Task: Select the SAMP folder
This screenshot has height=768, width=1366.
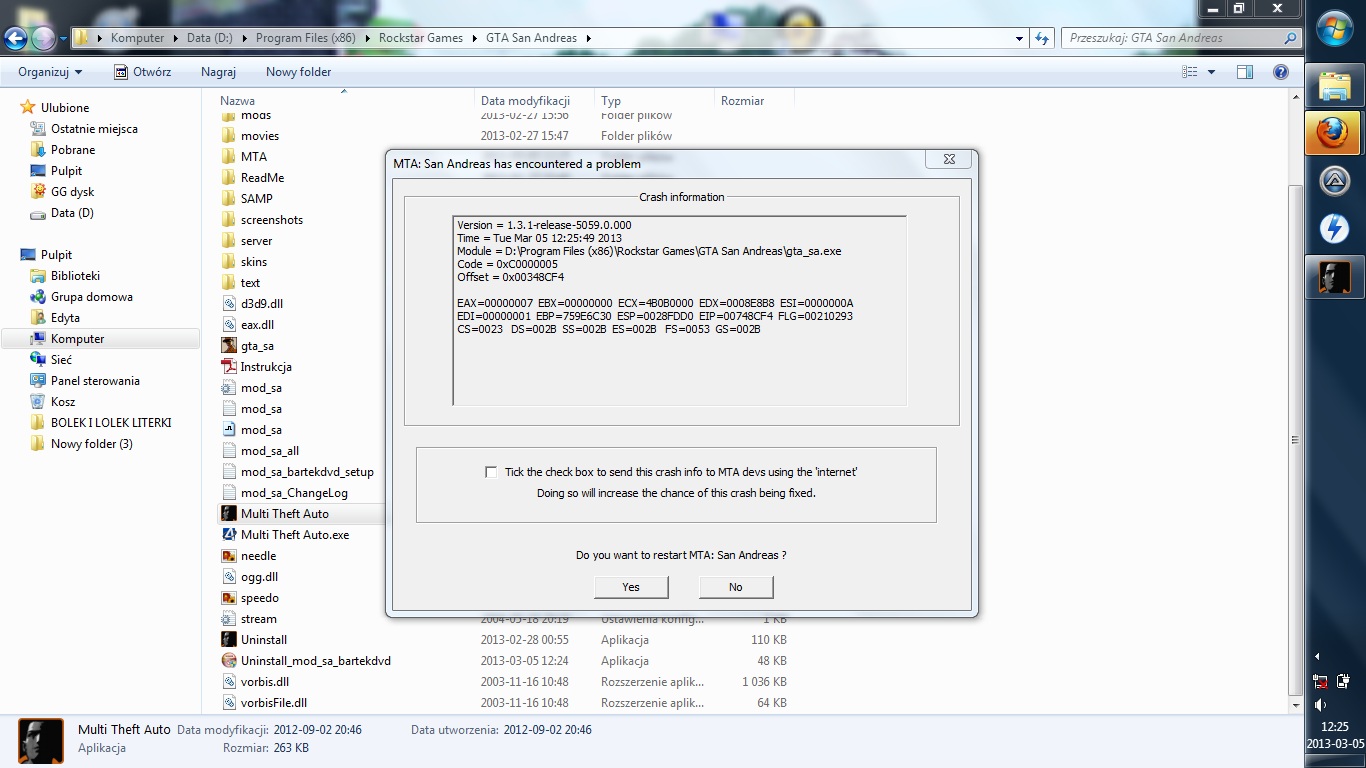Action: click(x=256, y=199)
